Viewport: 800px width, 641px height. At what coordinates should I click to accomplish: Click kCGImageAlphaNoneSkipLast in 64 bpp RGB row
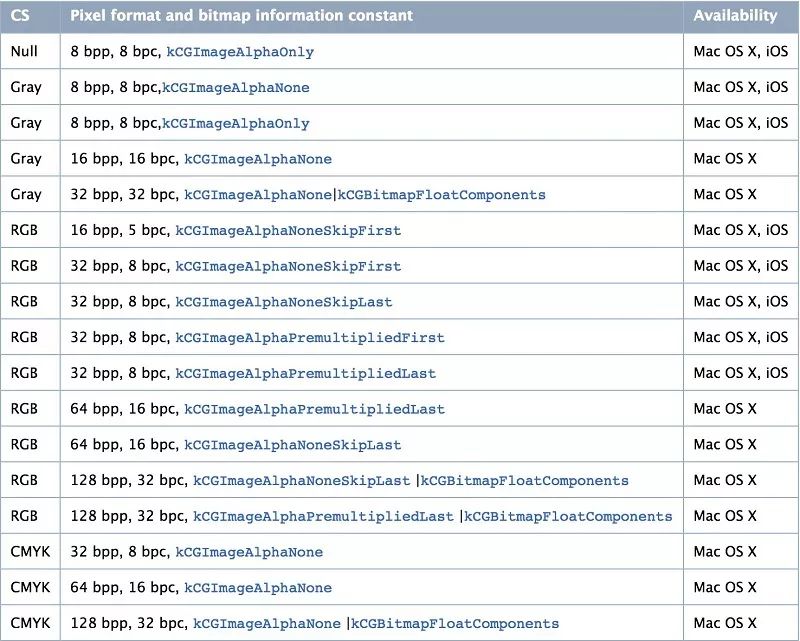[x=292, y=445]
